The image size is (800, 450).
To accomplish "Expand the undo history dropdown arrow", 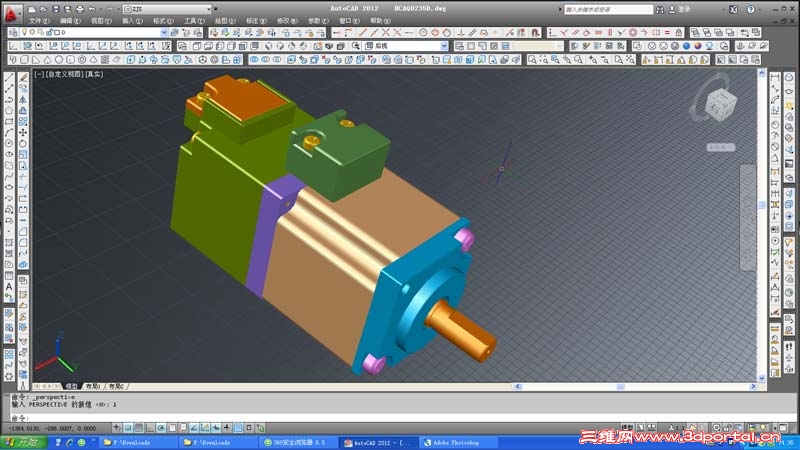I will pyautogui.click(x=99, y=9).
